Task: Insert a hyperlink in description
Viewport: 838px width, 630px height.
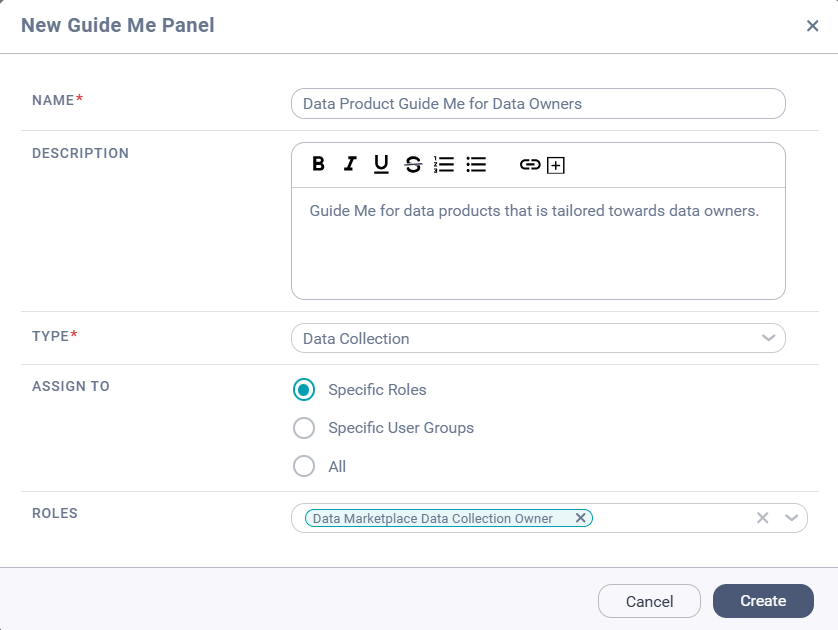Action: 530,164
